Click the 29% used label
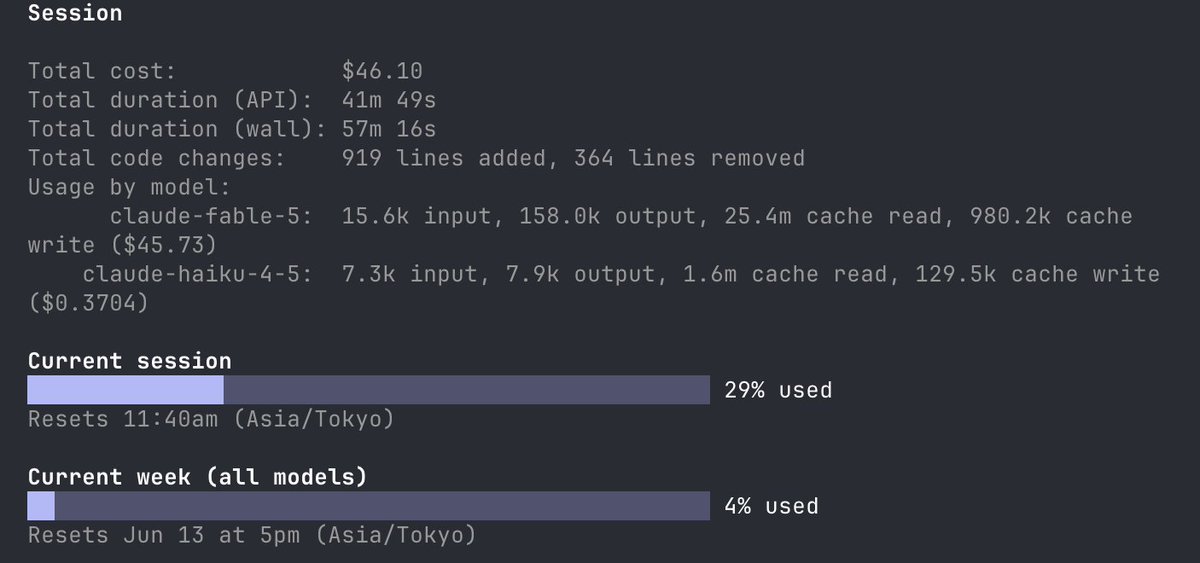 [x=778, y=390]
